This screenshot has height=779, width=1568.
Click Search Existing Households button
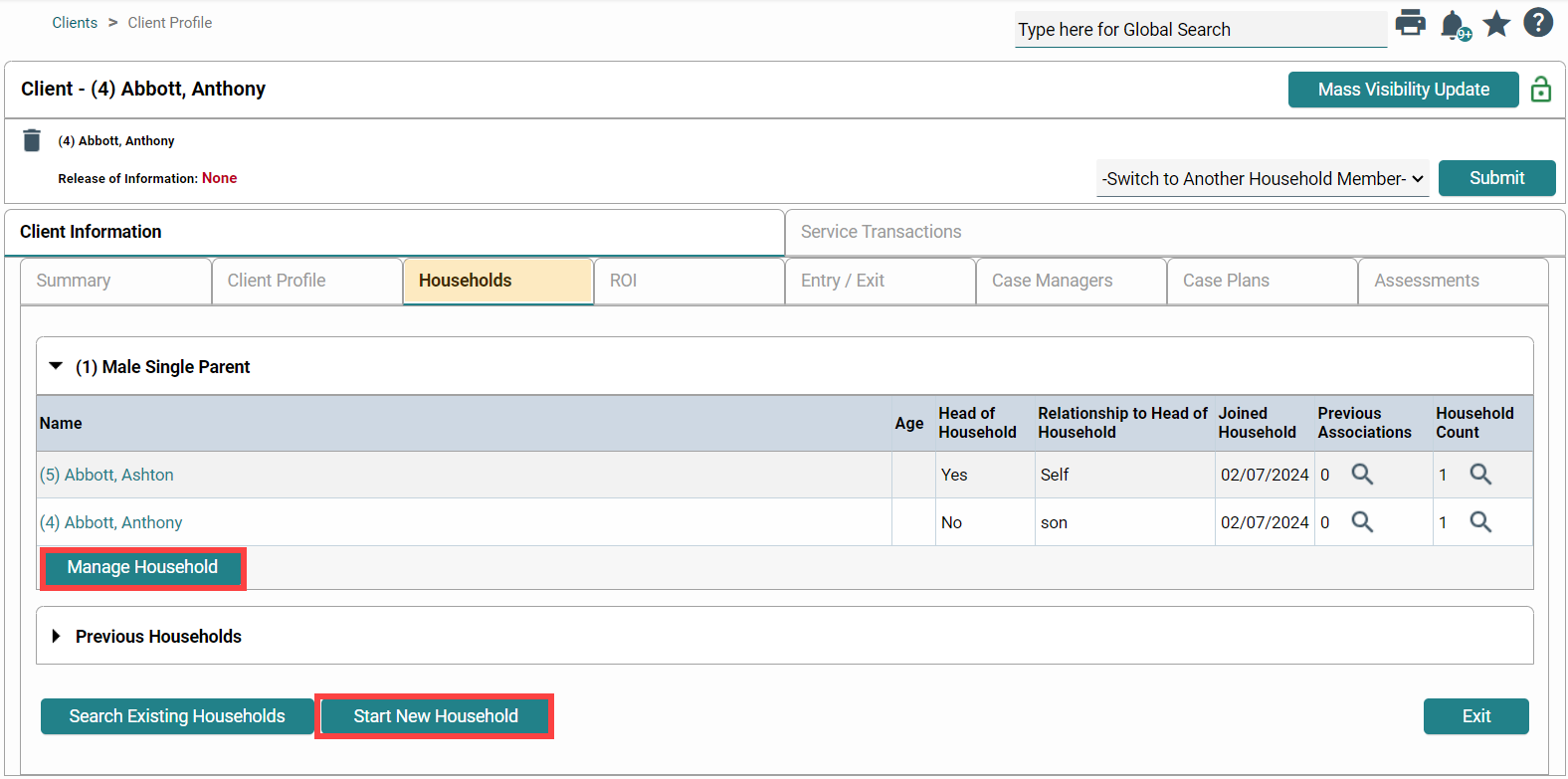point(177,716)
